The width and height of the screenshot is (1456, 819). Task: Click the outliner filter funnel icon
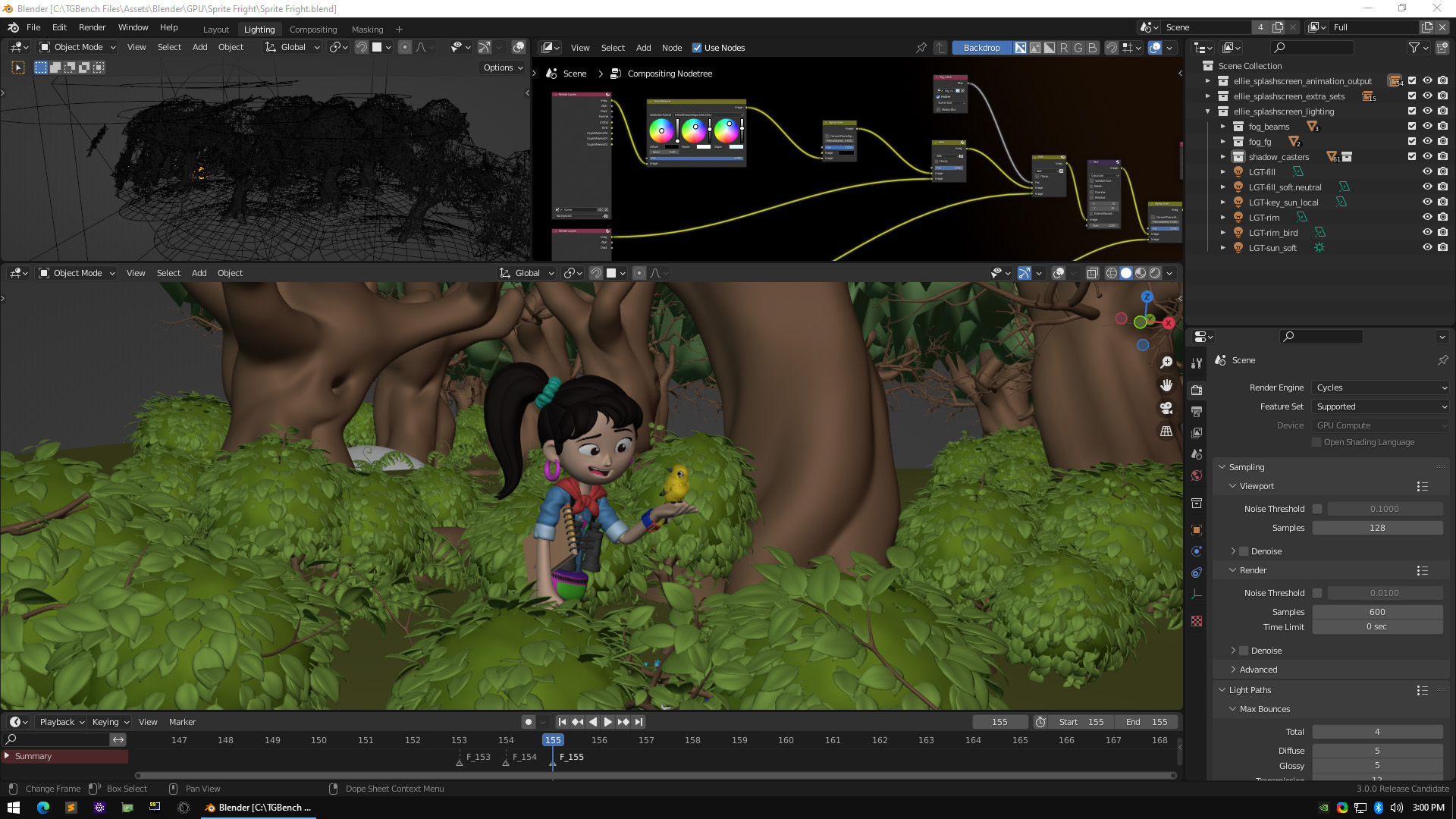tap(1414, 48)
